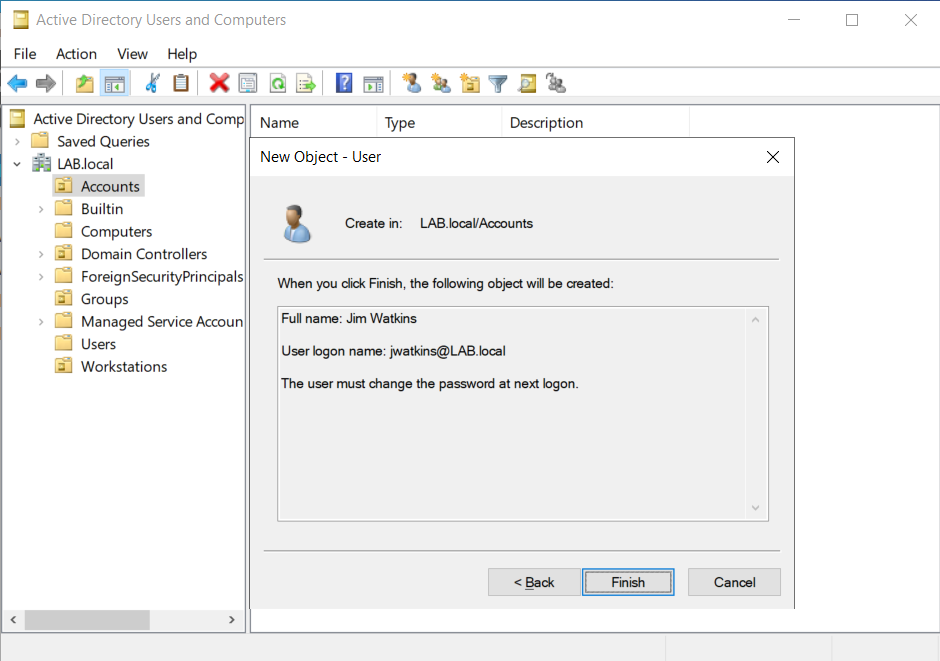Click tree pane horizontal scrollbar thumb
The width and height of the screenshot is (940, 661).
click(x=87, y=620)
